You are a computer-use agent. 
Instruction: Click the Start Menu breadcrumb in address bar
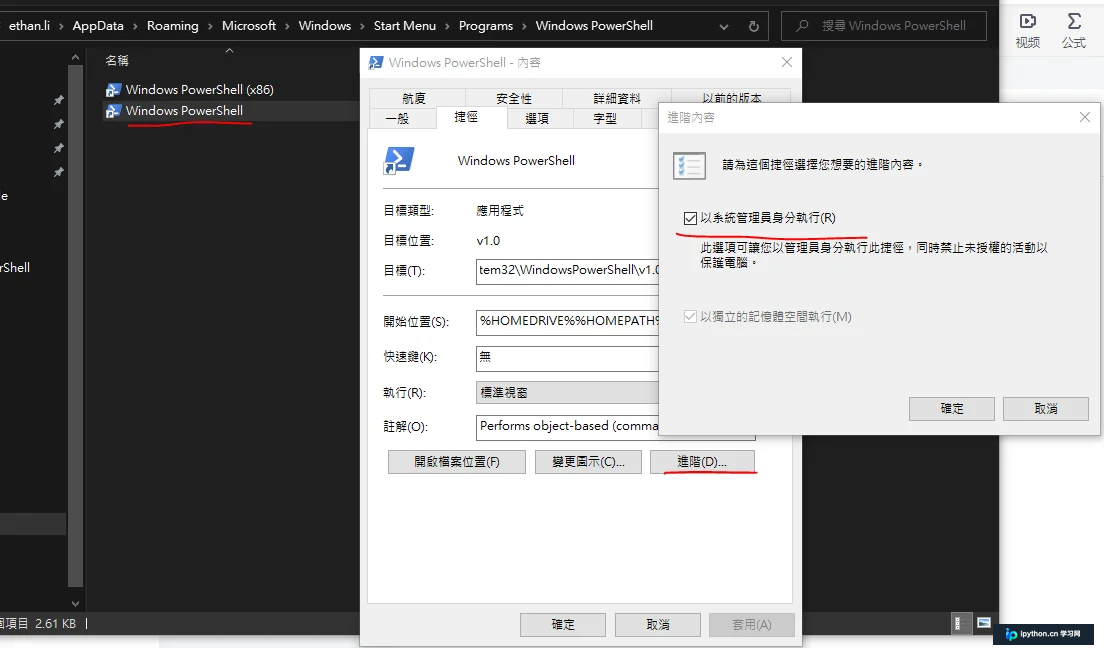pyautogui.click(x=404, y=26)
